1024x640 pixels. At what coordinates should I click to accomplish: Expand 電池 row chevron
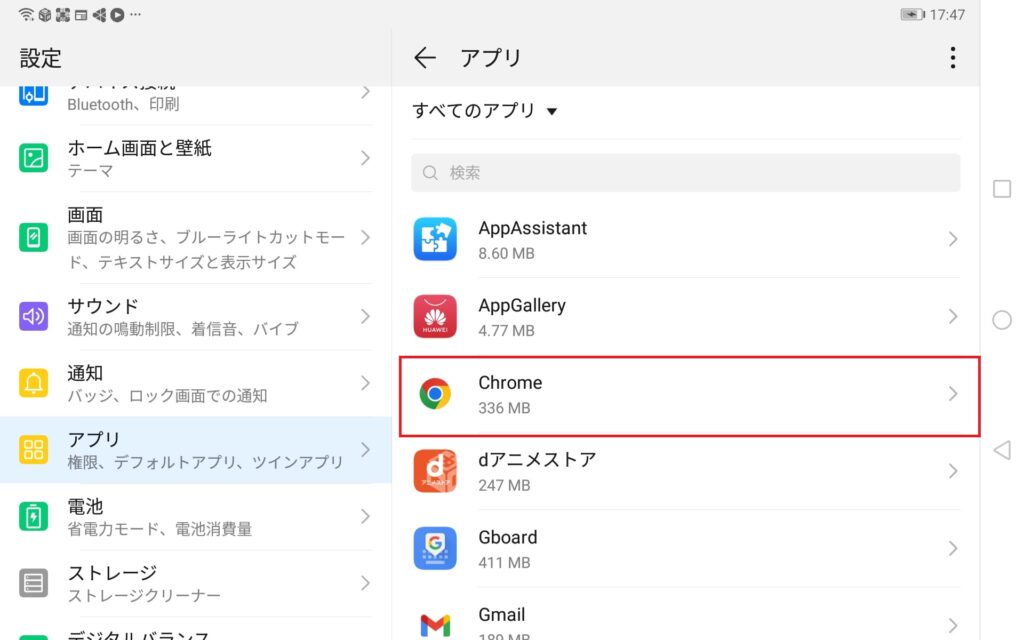365,517
